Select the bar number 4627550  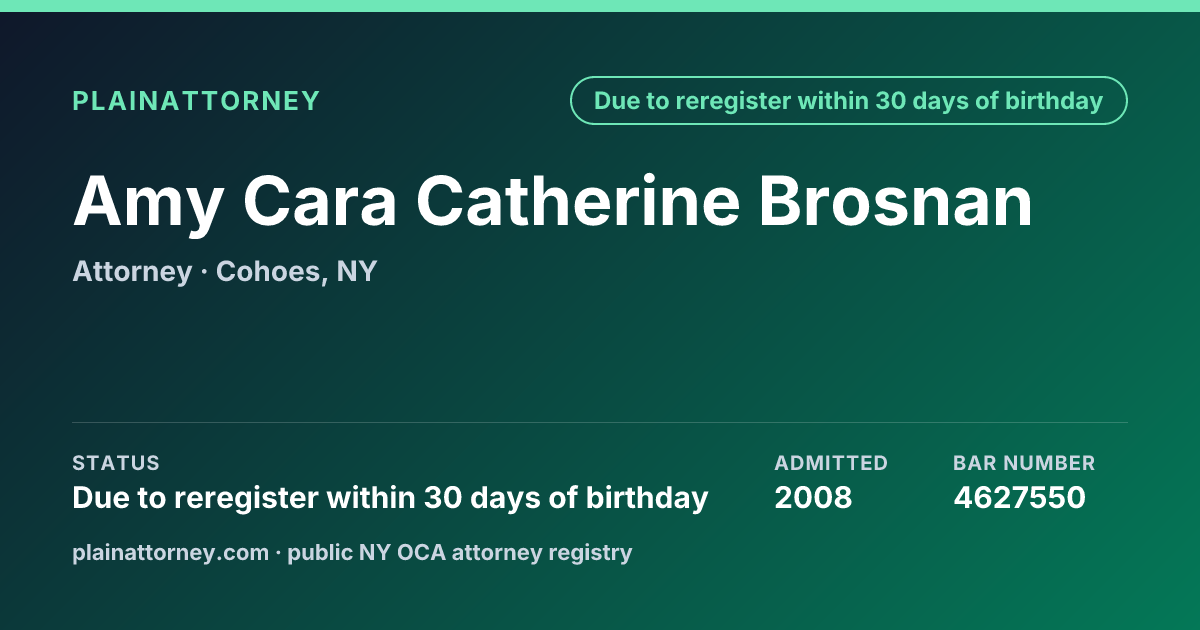tap(1019, 498)
